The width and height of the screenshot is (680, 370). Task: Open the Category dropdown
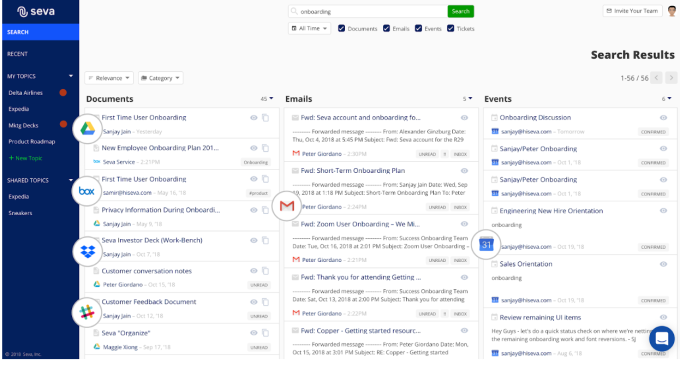[160, 78]
